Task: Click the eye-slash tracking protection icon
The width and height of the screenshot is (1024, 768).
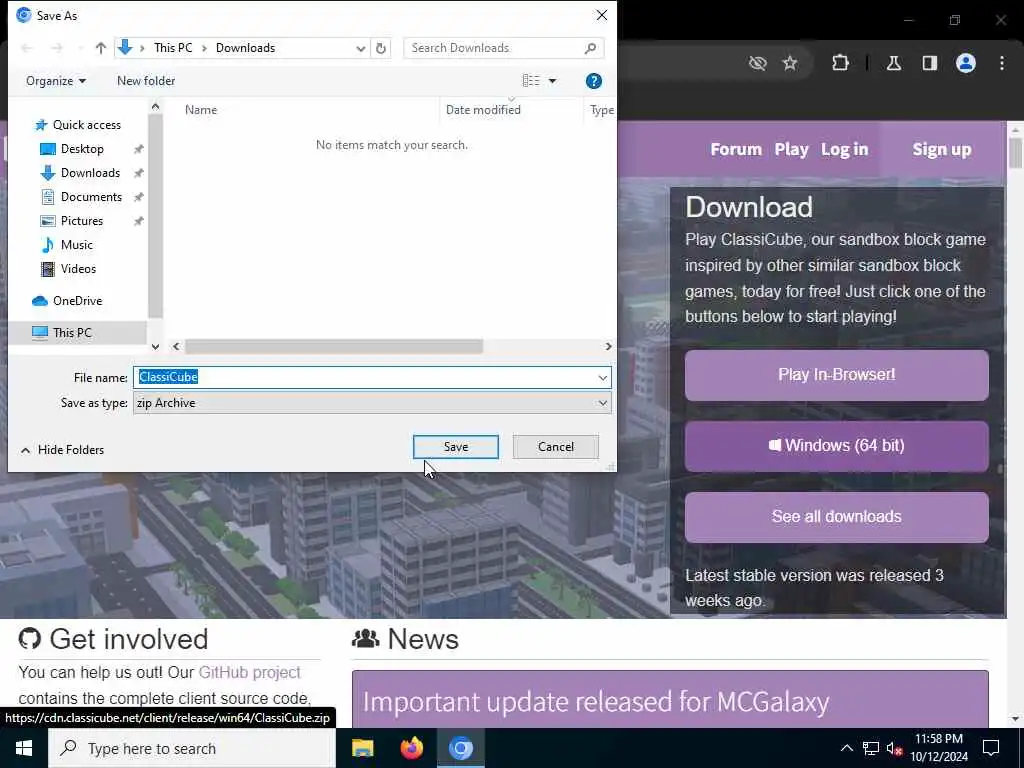Action: [758, 63]
